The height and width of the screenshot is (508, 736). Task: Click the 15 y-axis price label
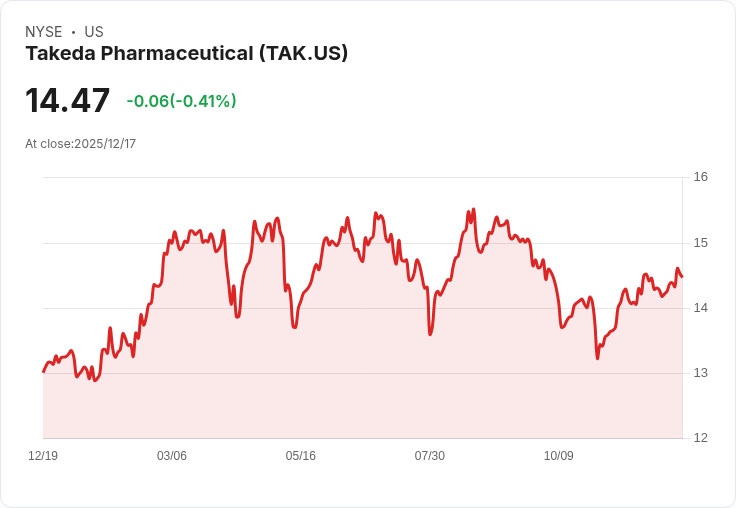point(700,243)
